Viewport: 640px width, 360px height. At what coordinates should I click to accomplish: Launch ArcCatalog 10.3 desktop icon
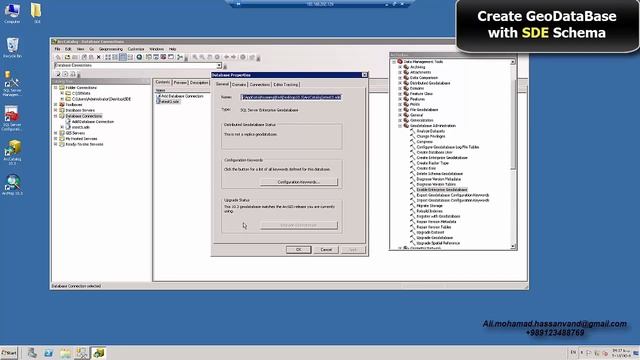(12, 152)
